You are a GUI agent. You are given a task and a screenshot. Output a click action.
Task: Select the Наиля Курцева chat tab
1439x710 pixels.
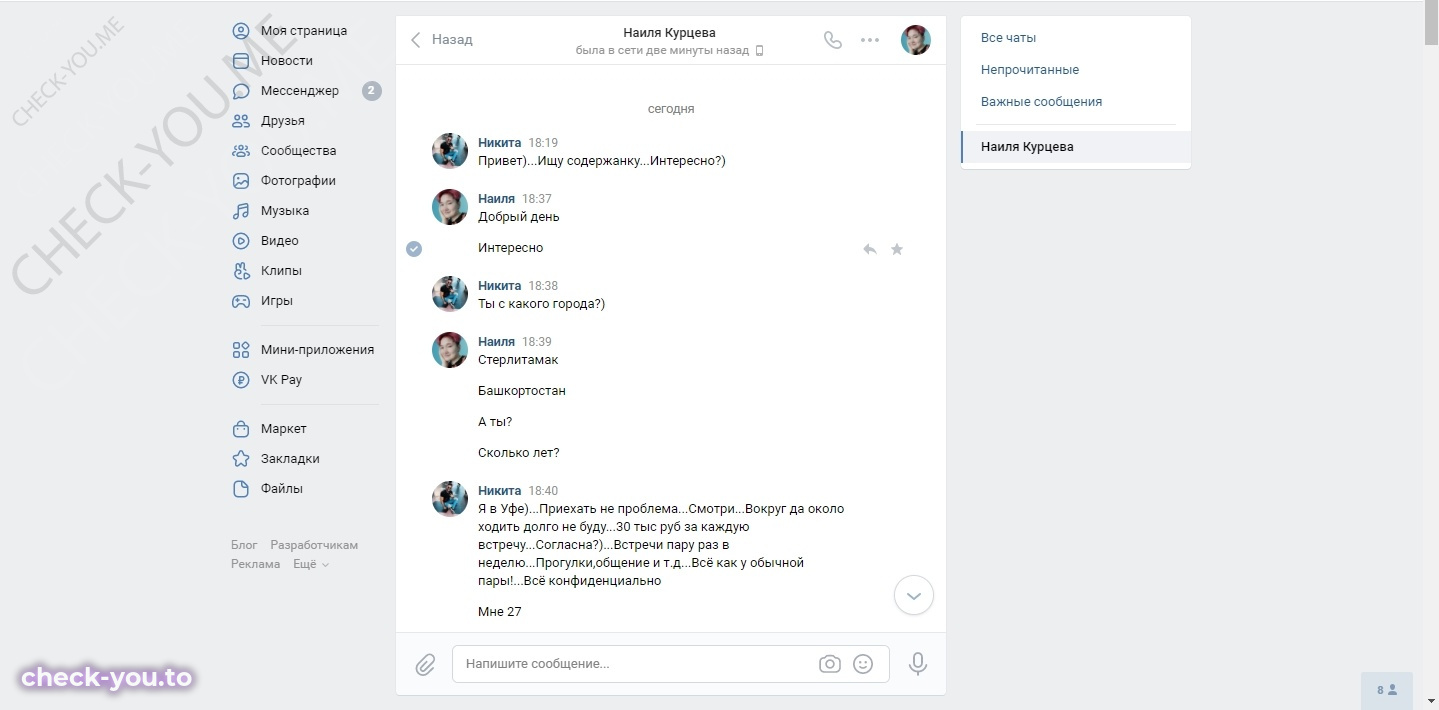pos(1076,147)
